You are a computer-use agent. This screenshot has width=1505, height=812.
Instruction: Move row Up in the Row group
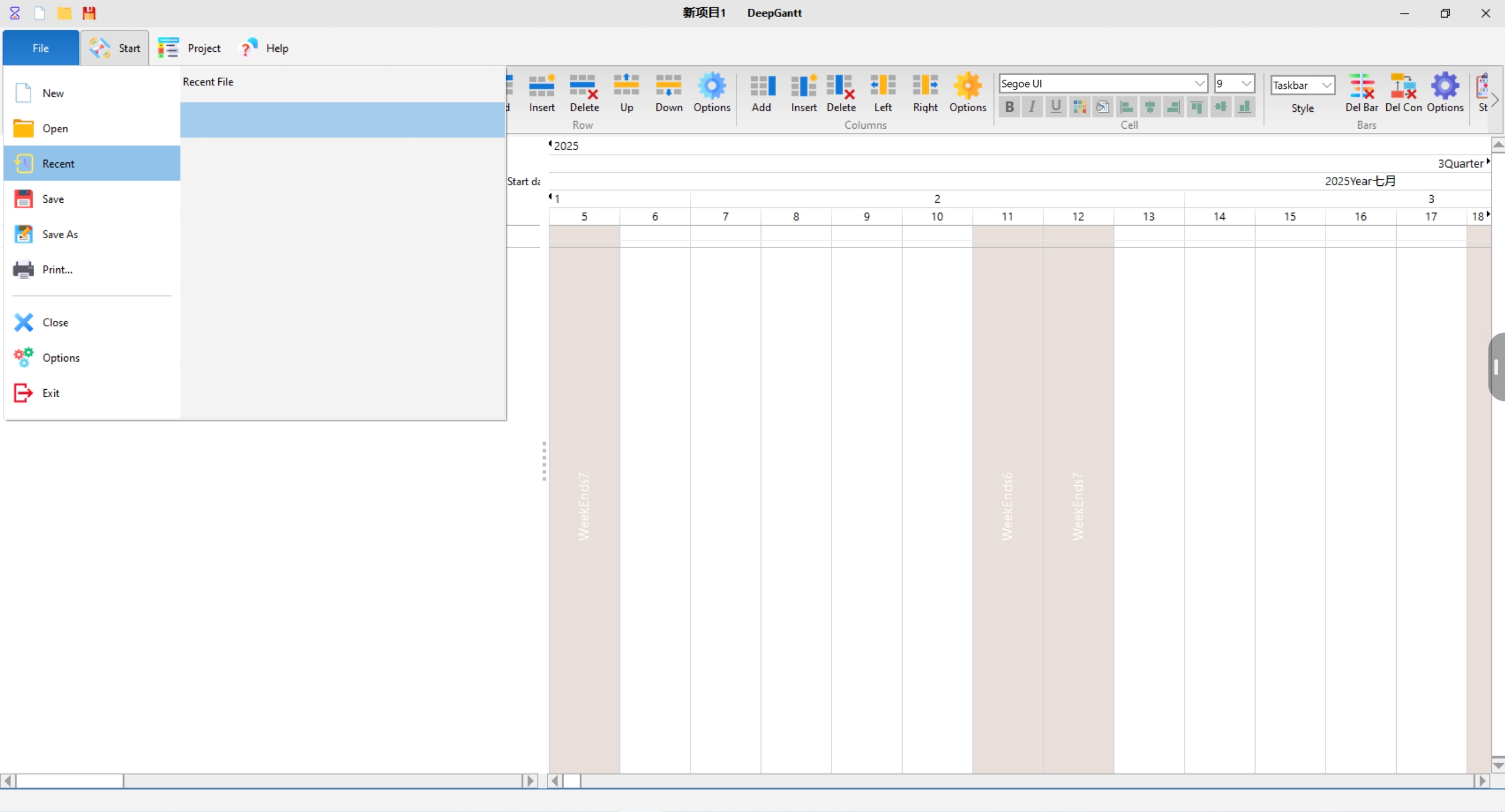click(626, 93)
